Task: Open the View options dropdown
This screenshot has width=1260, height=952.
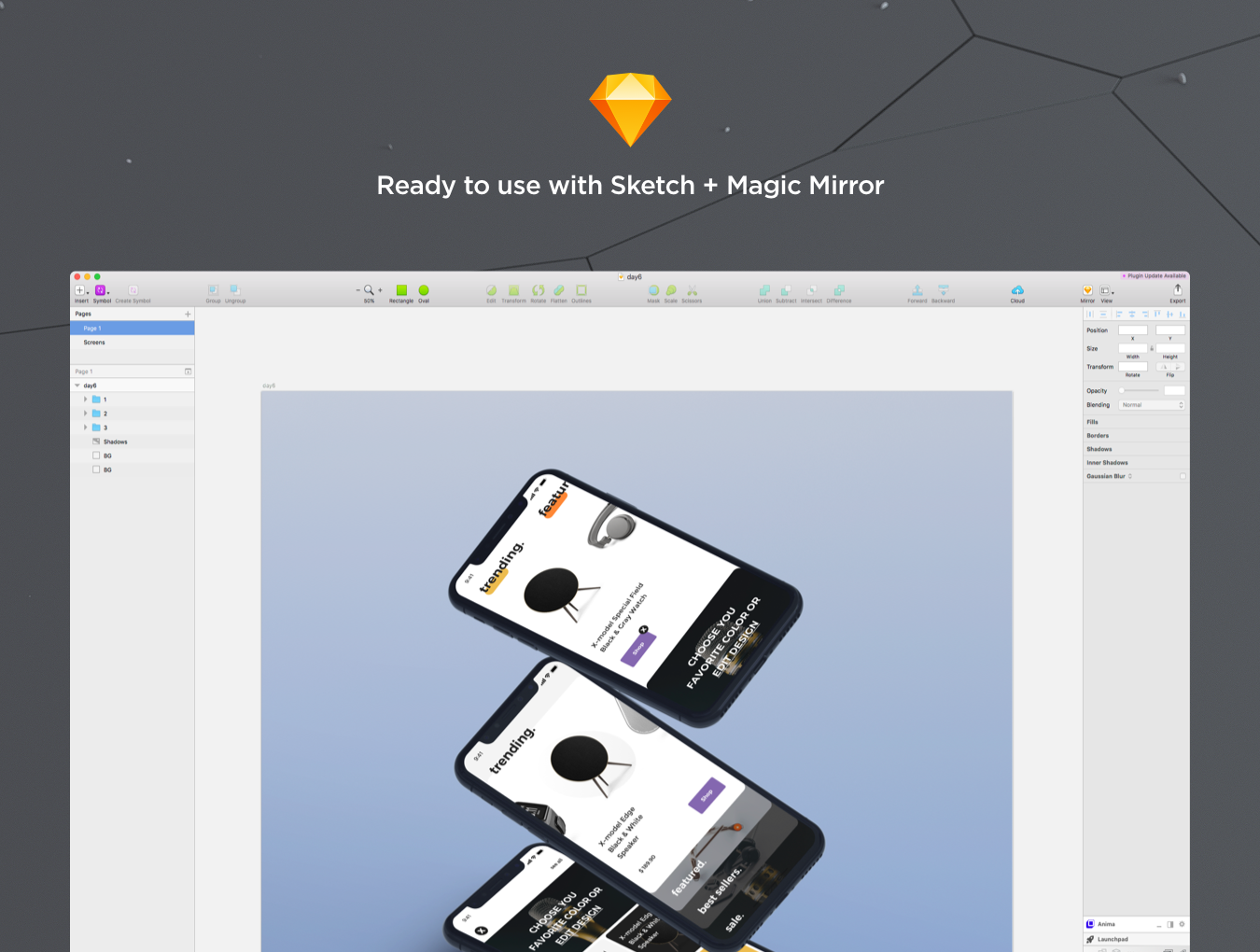Action: click(1106, 290)
